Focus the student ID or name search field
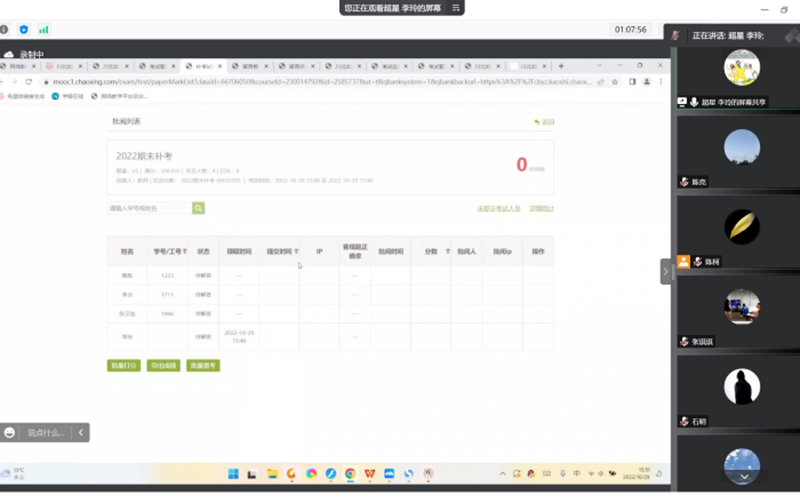 (149, 208)
